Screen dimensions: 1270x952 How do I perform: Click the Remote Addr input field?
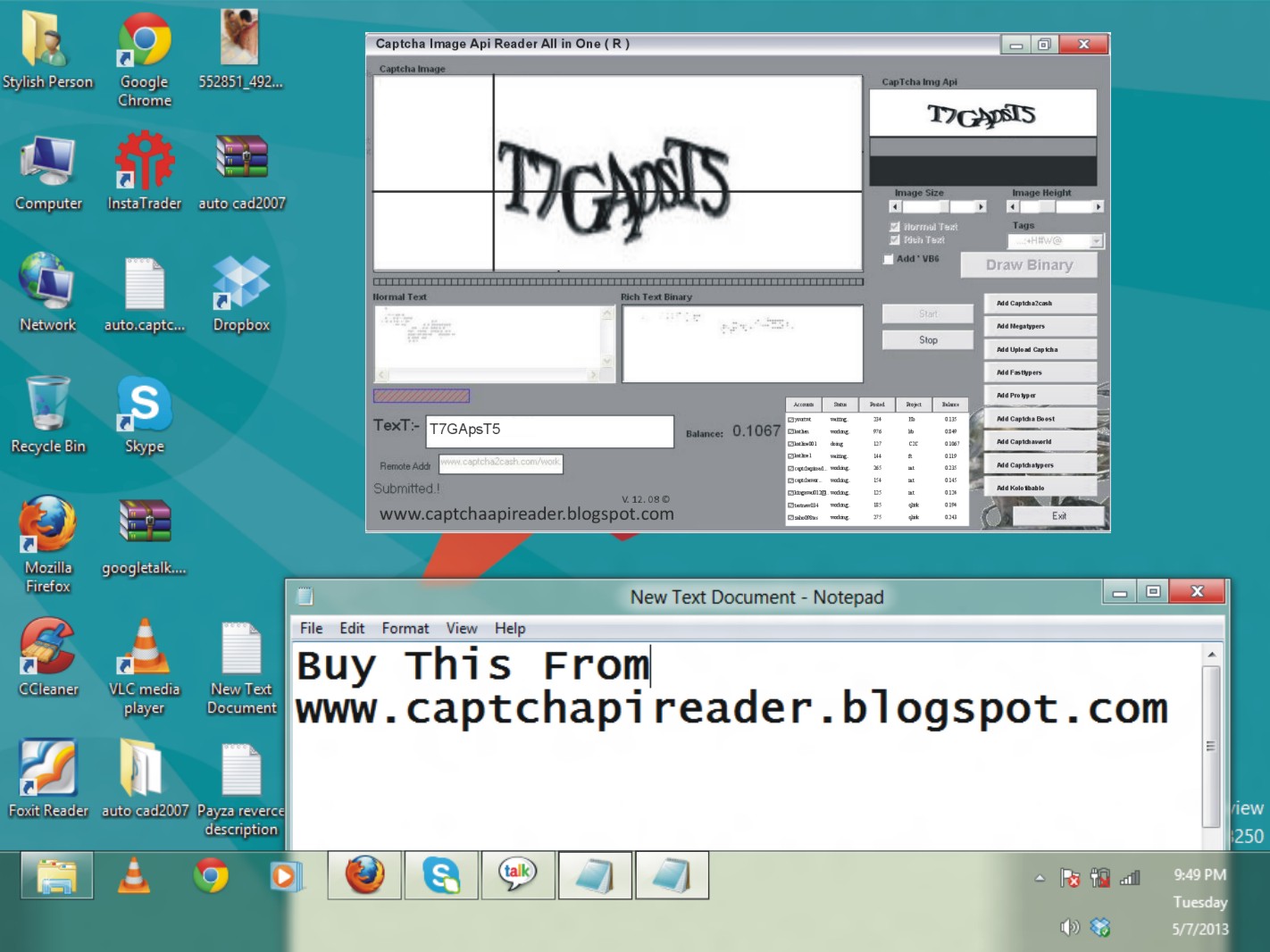501,463
